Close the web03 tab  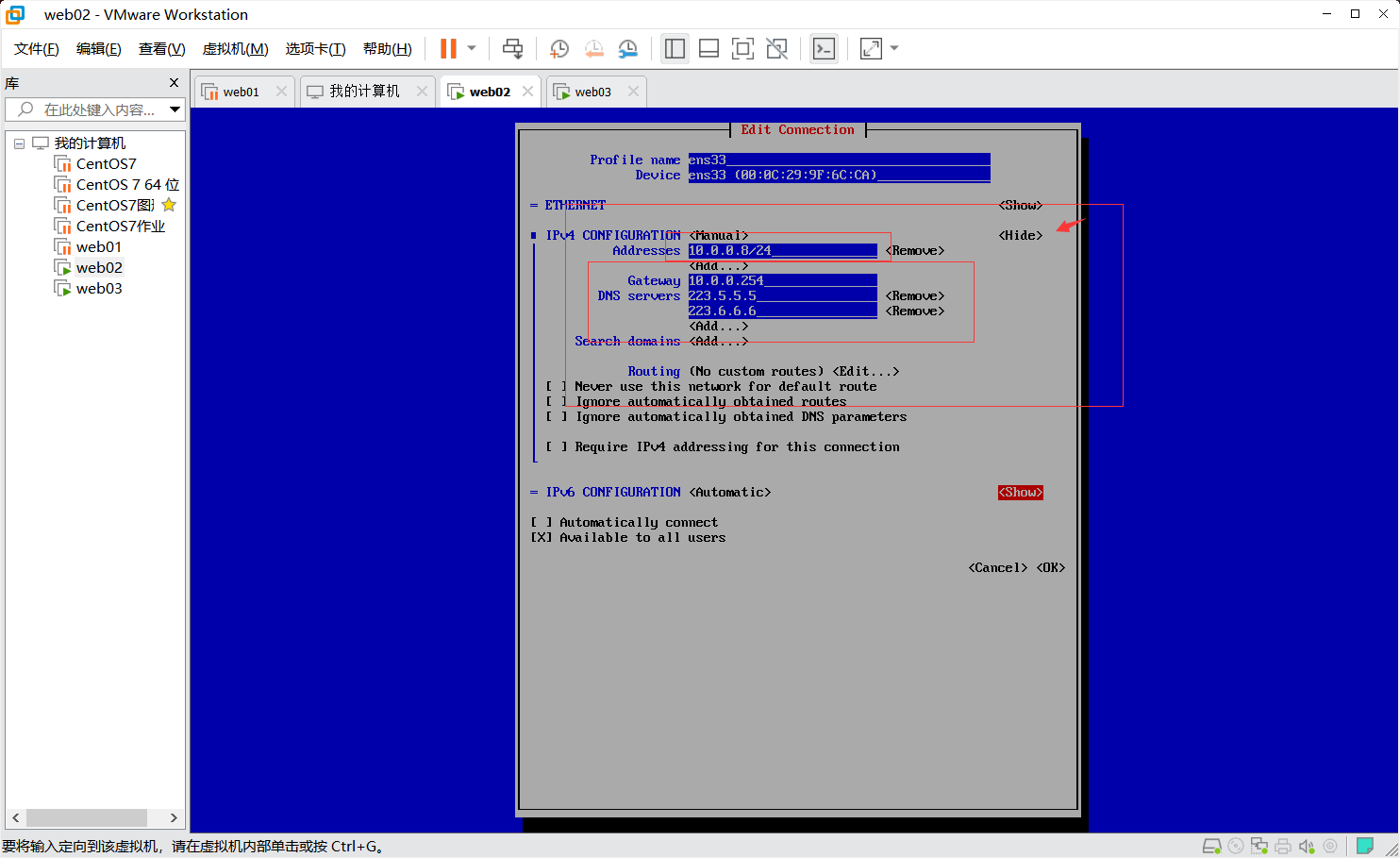633,92
